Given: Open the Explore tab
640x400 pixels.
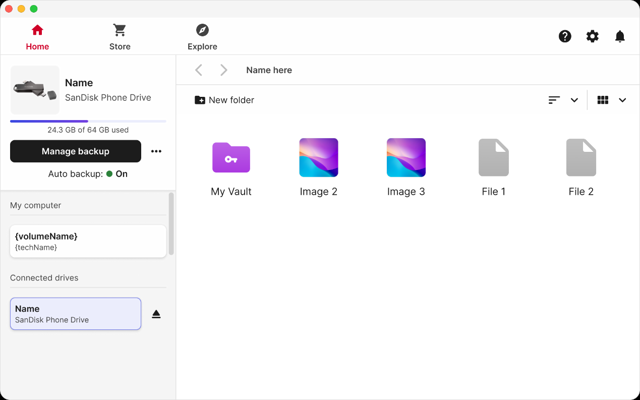Looking at the screenshot, I should (x=202, y=37).
